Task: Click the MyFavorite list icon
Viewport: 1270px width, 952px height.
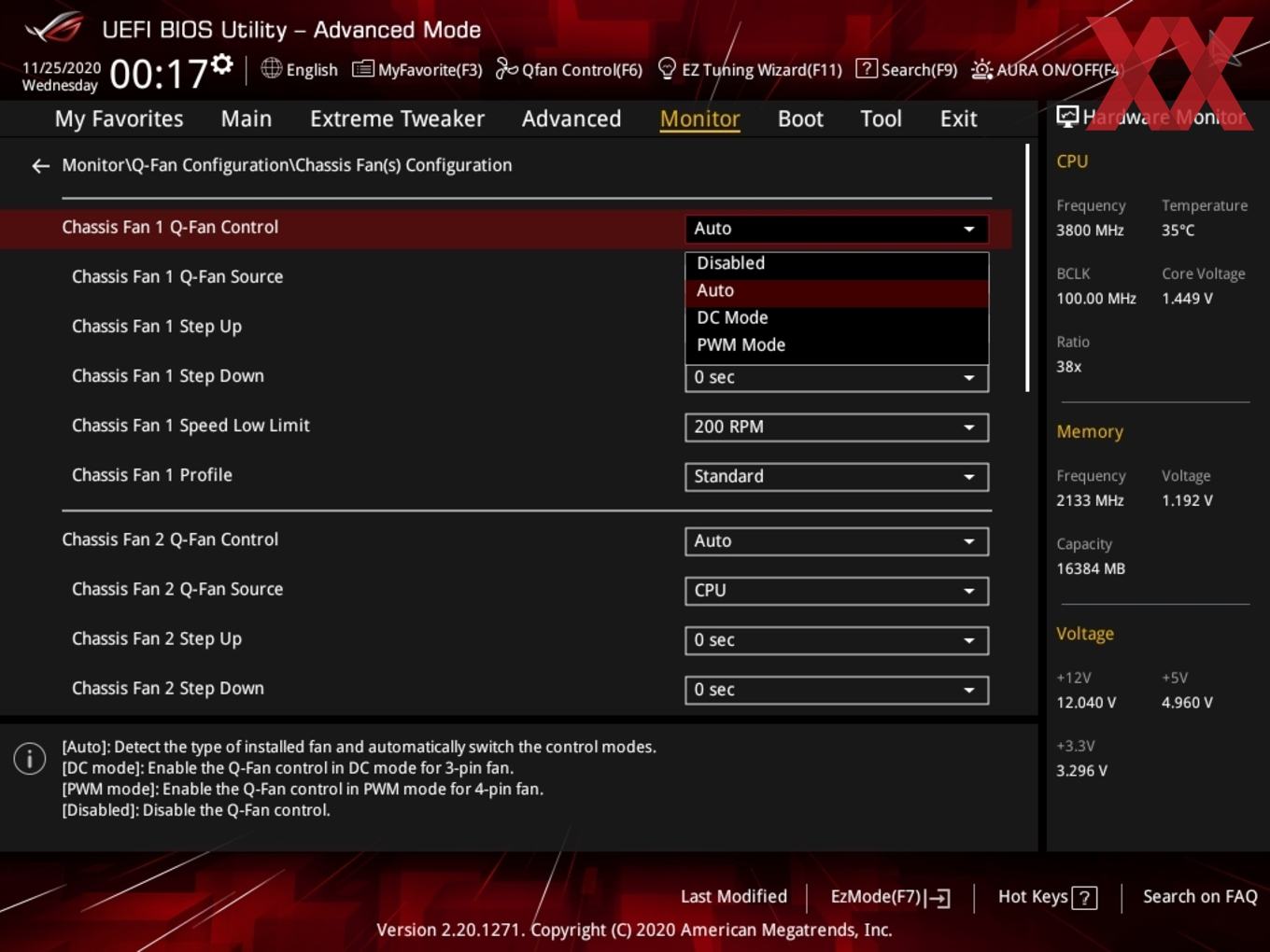Action: (x=362, y=69)
